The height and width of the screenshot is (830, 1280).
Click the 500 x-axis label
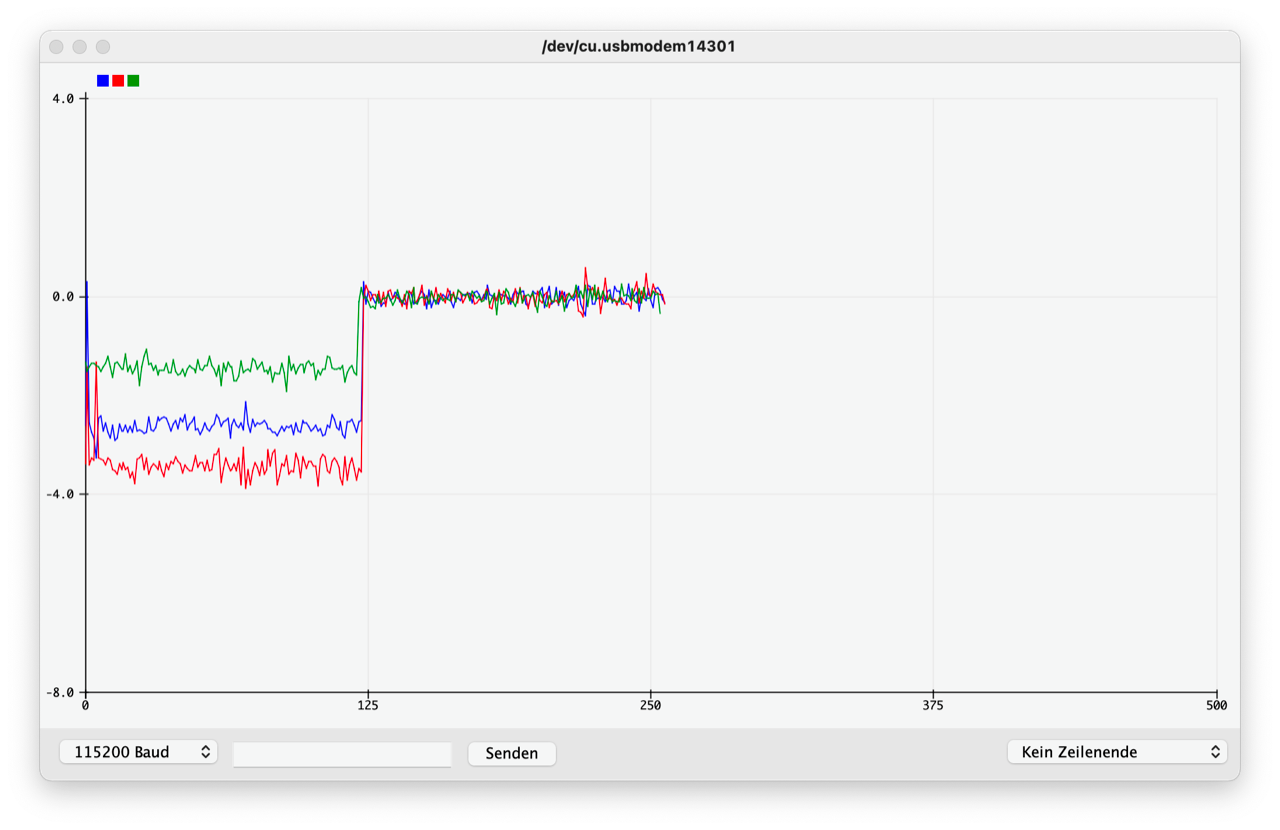pyautogui.click(x=1216, y=705)
